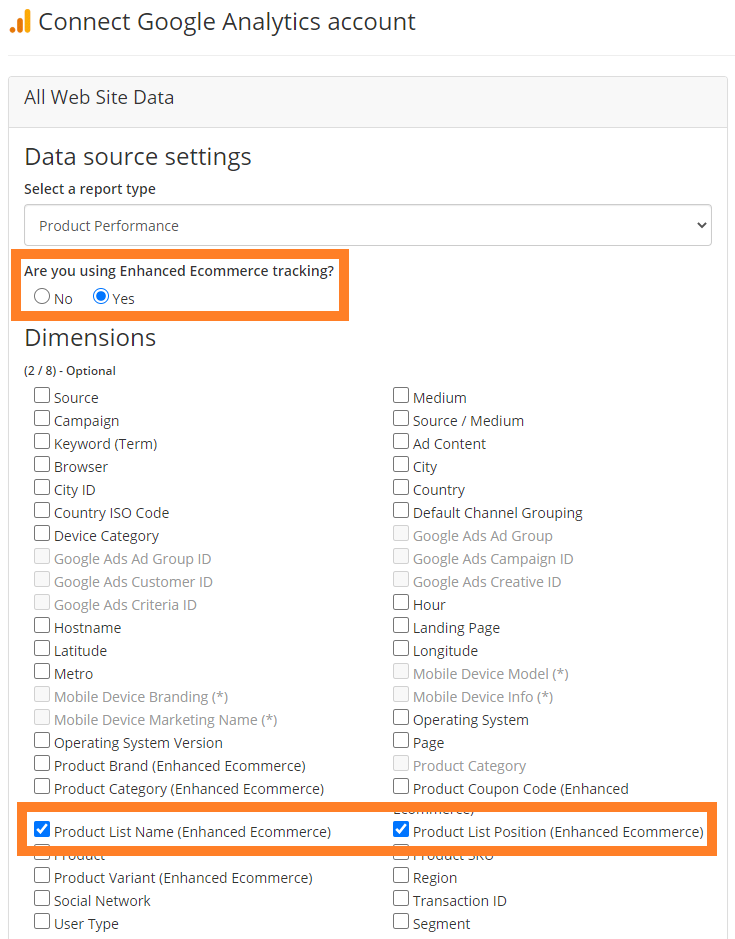Tick Operating System Version checkbox

(42, 740)
